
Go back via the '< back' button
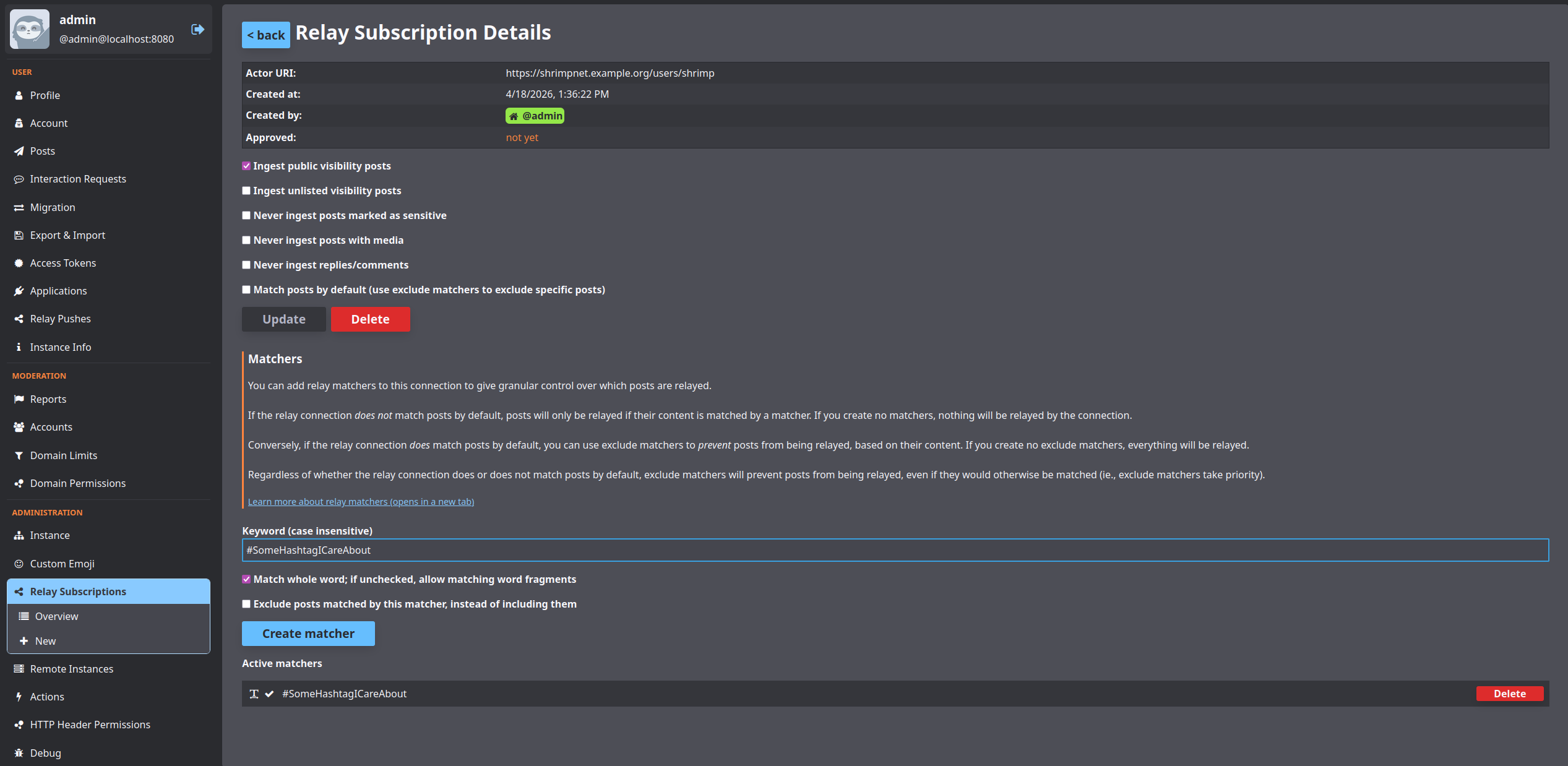pyautogui.click(x=266, y=35)
